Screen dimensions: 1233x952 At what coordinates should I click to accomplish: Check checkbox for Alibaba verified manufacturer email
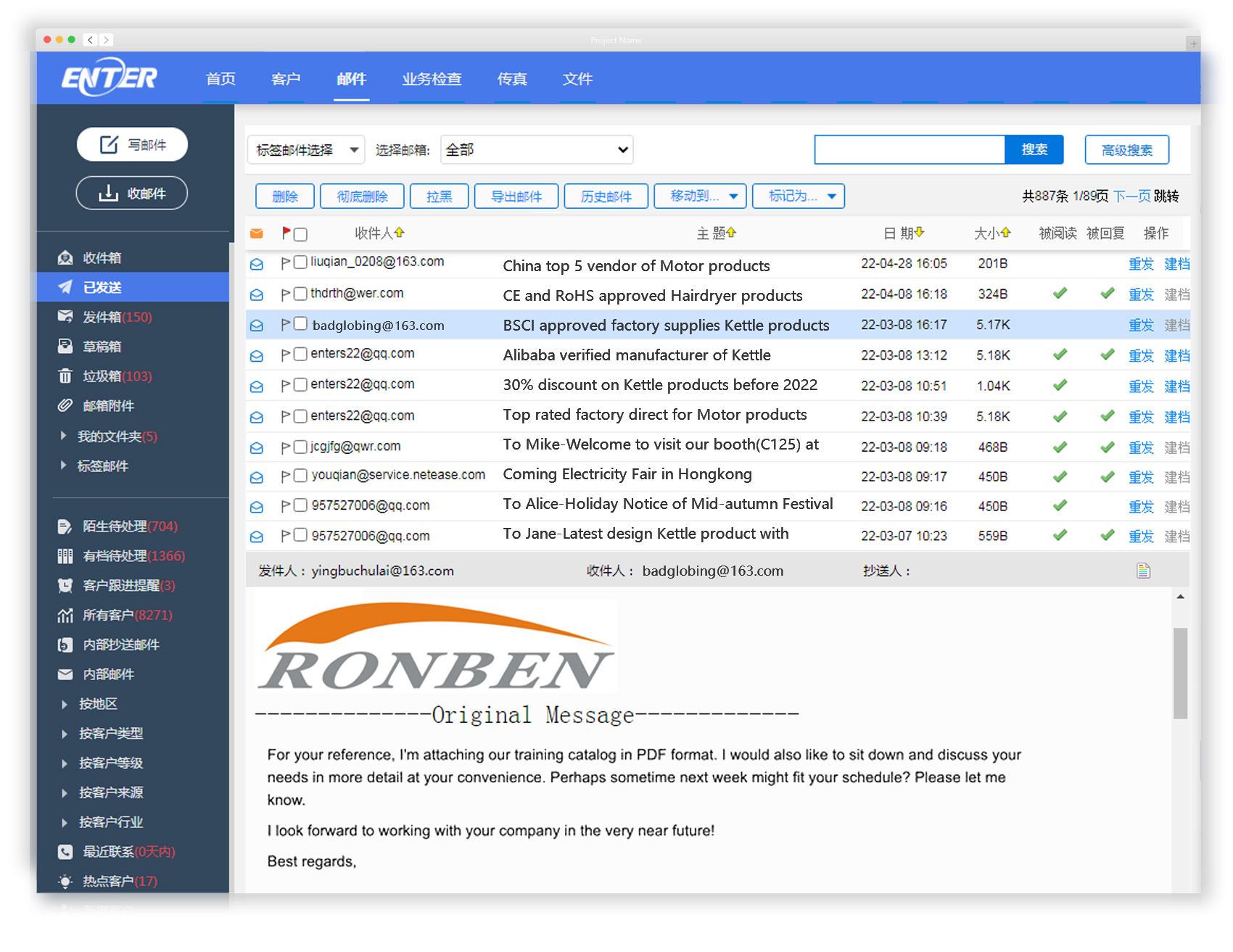(300, 354)
